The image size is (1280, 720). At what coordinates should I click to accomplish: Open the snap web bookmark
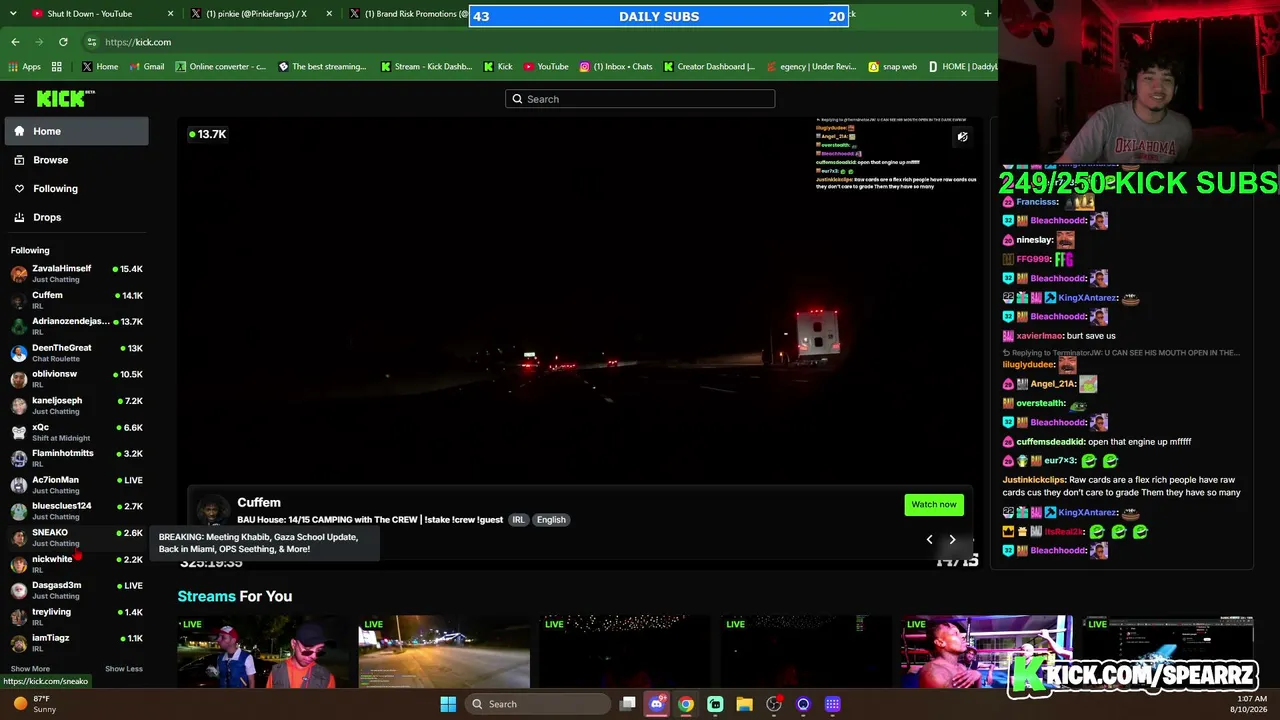coord(892,67)
